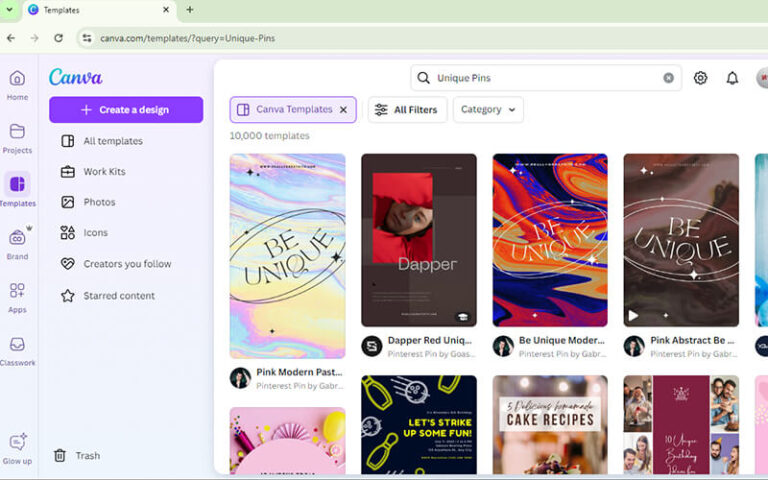Open the Dapper Red template thumbnail

419,240
